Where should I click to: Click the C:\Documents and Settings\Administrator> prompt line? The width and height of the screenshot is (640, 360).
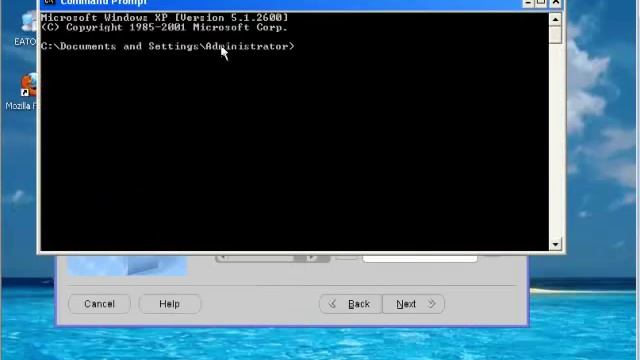pos(167,46)
